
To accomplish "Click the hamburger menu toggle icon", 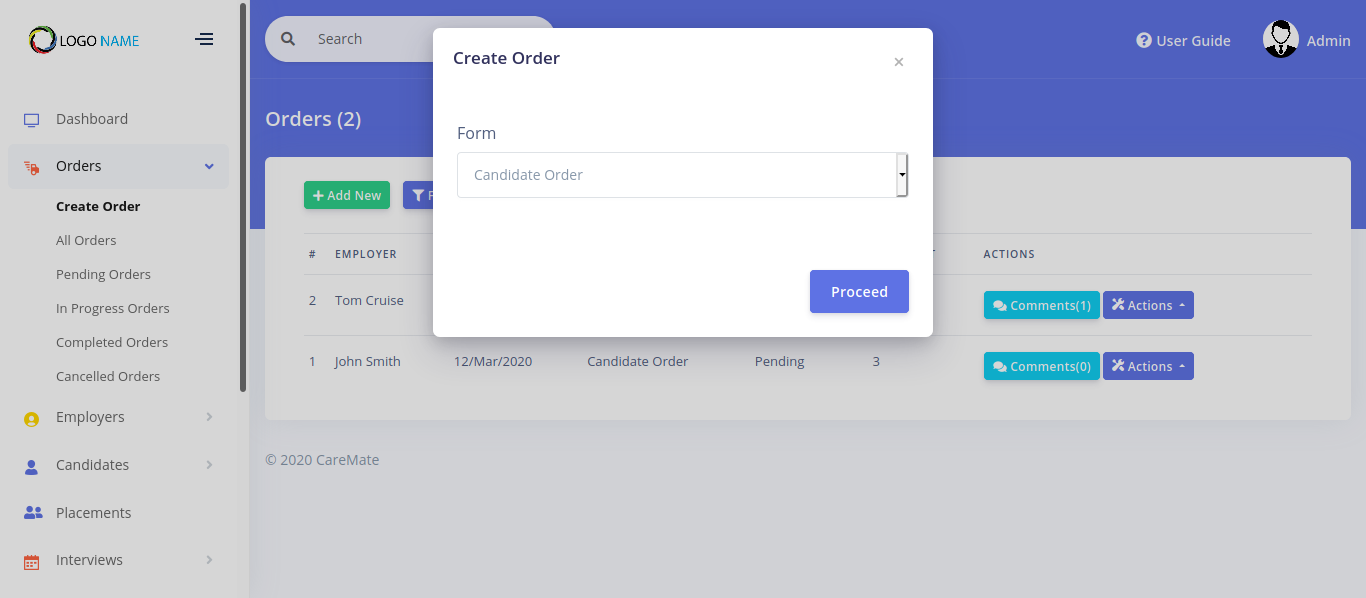I will click(204, 39).
